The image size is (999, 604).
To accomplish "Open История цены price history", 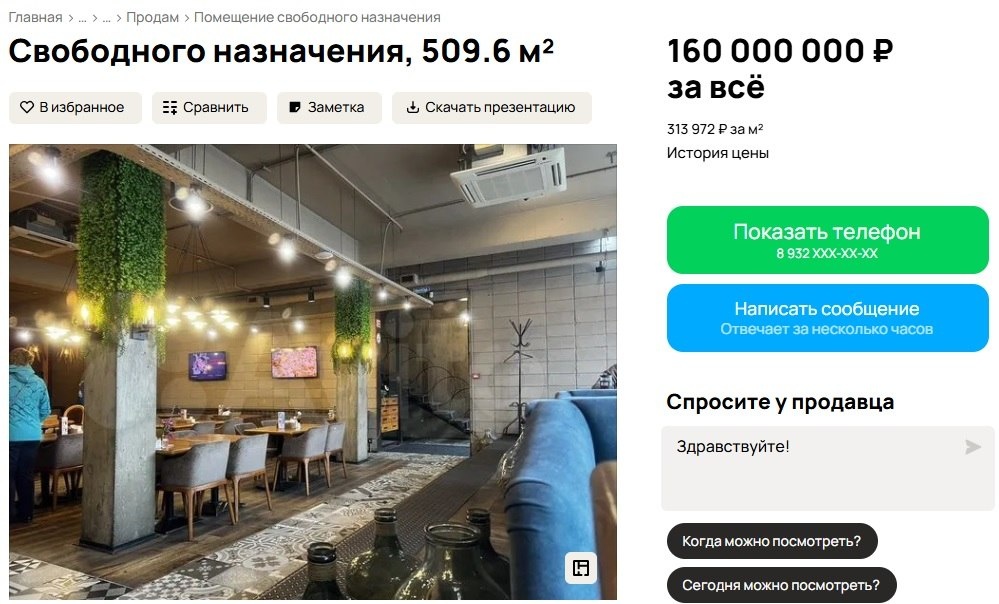I will coord(717,153).
